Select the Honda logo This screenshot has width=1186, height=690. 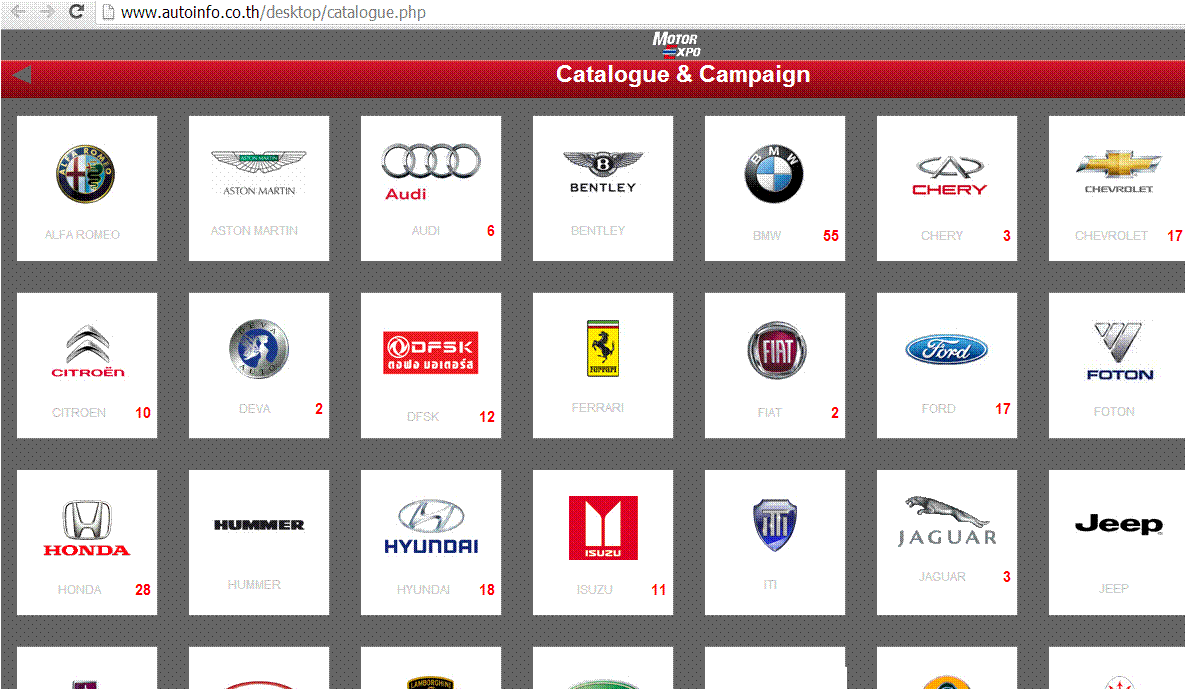coord(87,528)
